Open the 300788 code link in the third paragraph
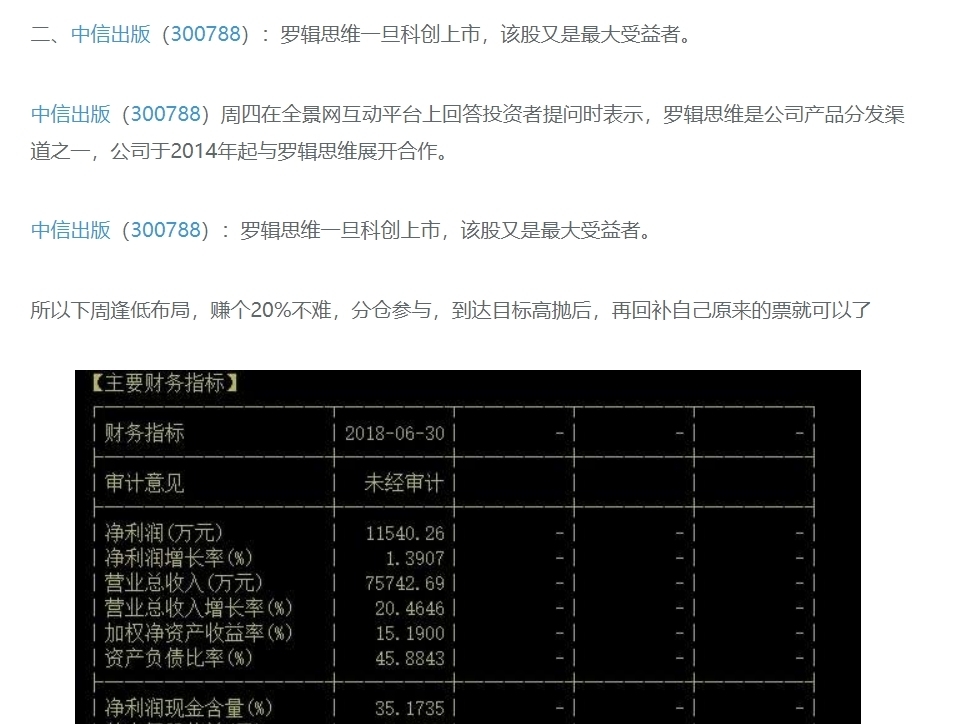 [166, 230]
